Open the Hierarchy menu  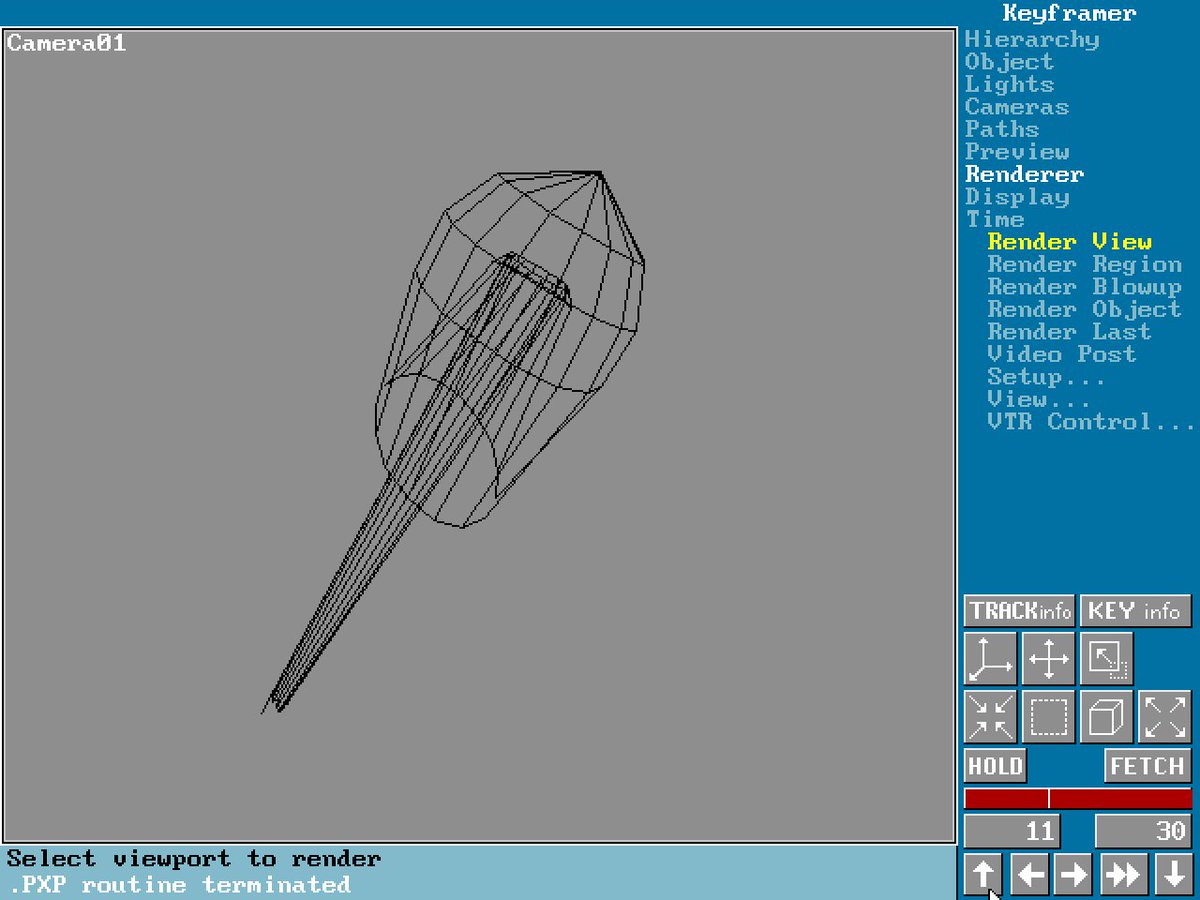1032,40
